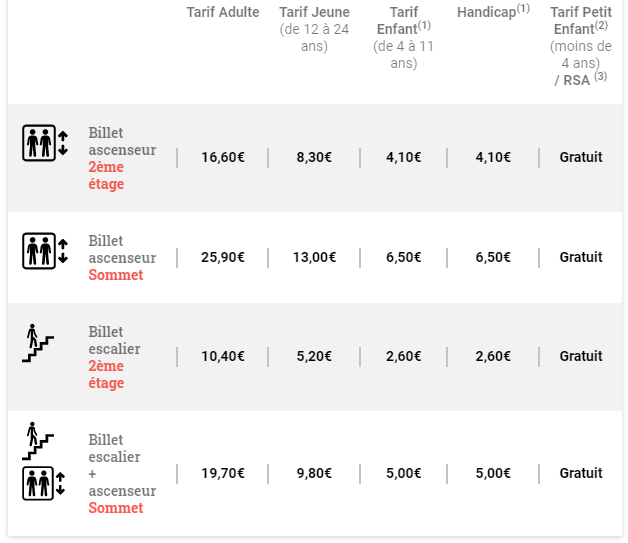Click the Tarif Petit Enfant / RSA header
The height and width of the screenshot is (543, 628).
(x=581, y=46)
